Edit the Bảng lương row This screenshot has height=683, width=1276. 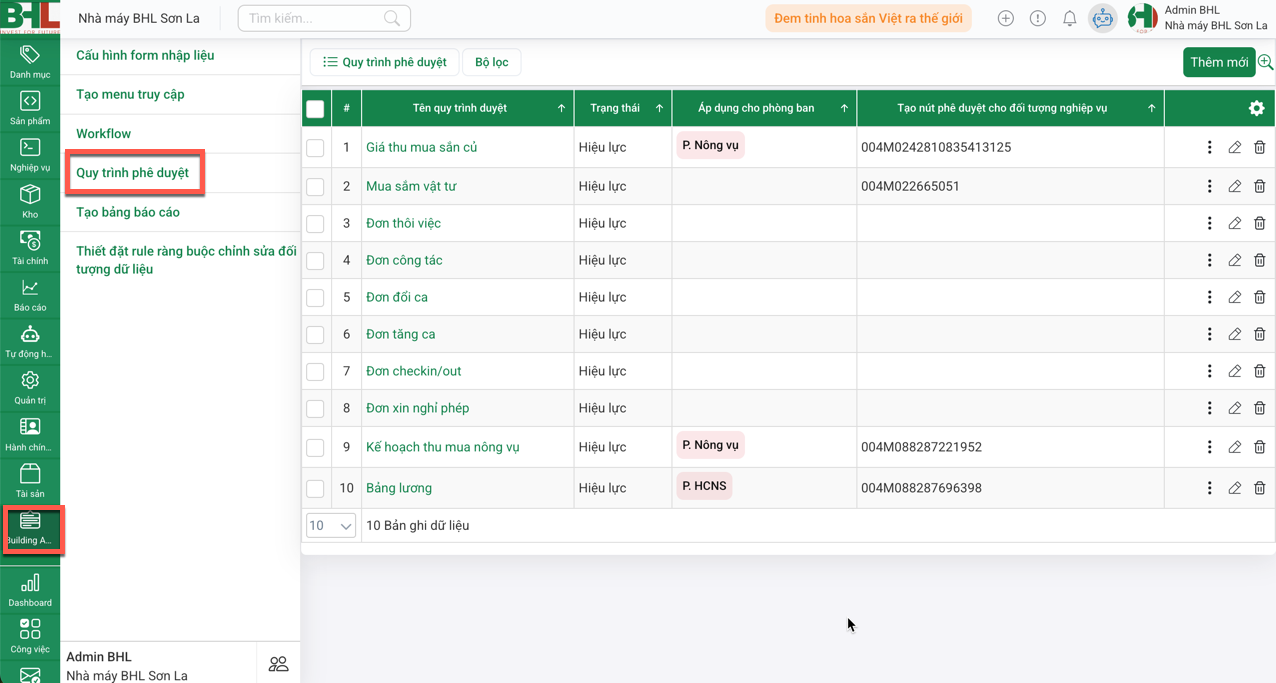(x=1235, y=488)
